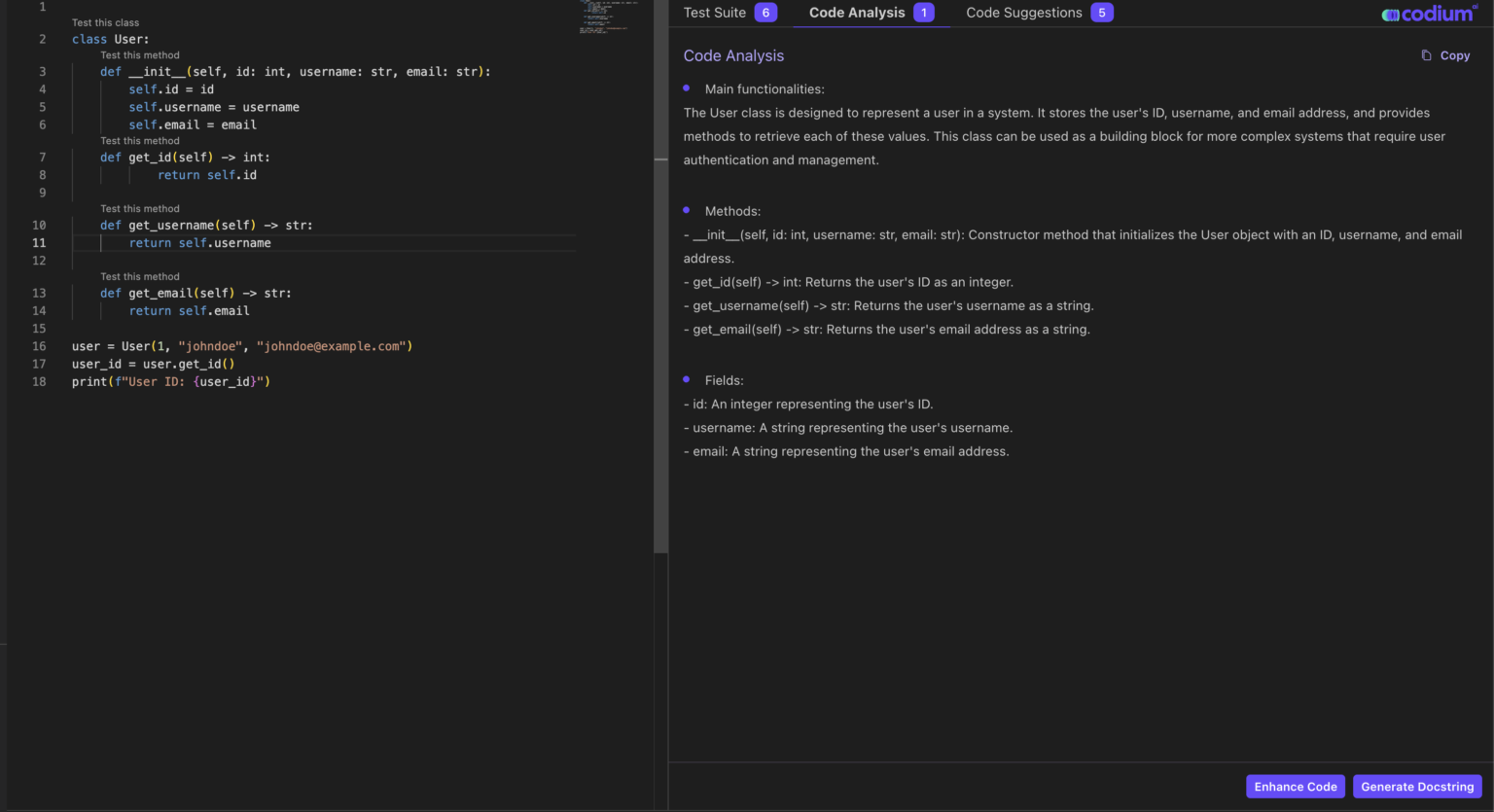Image resolution: width=1494 pixels, height=812 pixels.
Task: Open the Code Suggestions tab
Action: [1023, 13]
